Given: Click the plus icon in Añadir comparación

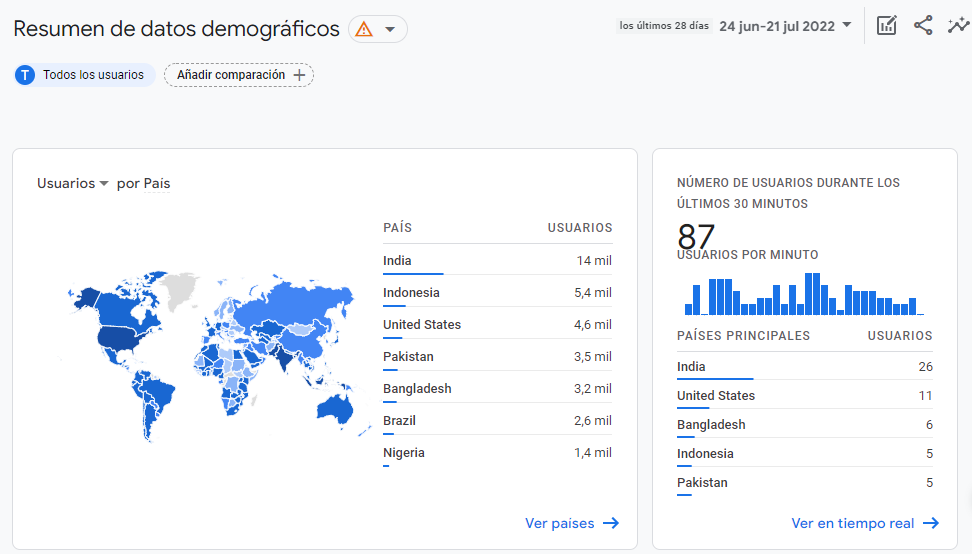Looking at the screenshot, I should point(299,75).
